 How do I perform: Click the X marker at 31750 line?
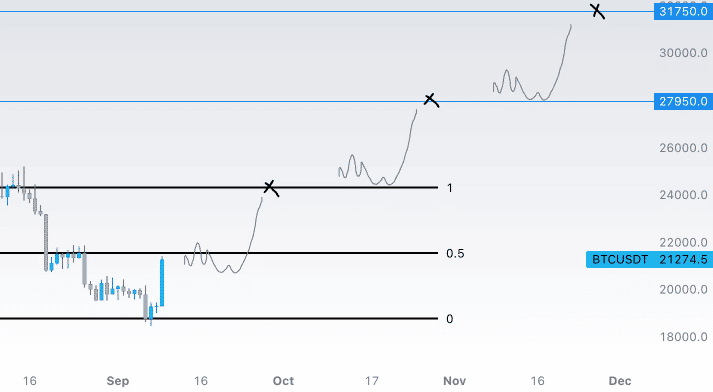pyautogui.click(x=597, y=11)
